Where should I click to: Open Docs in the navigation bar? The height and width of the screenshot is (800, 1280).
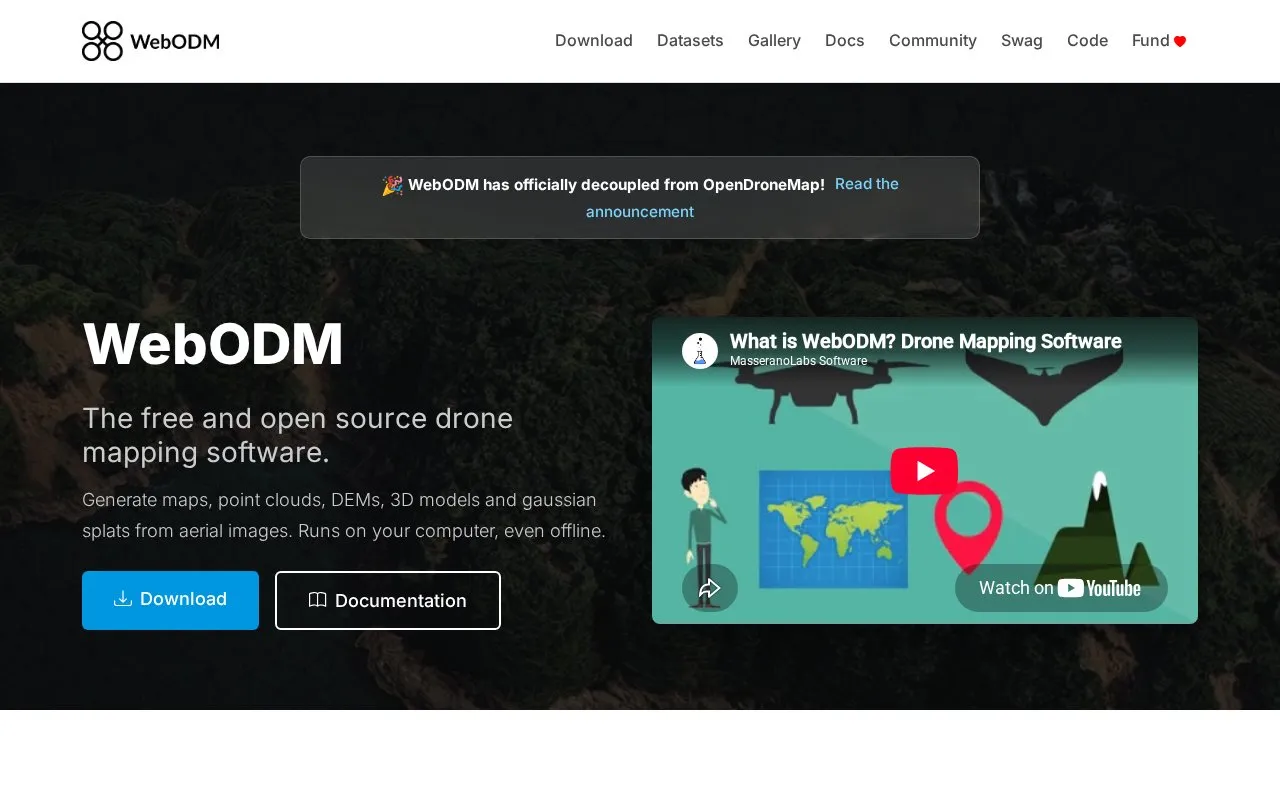coord(845,41)
